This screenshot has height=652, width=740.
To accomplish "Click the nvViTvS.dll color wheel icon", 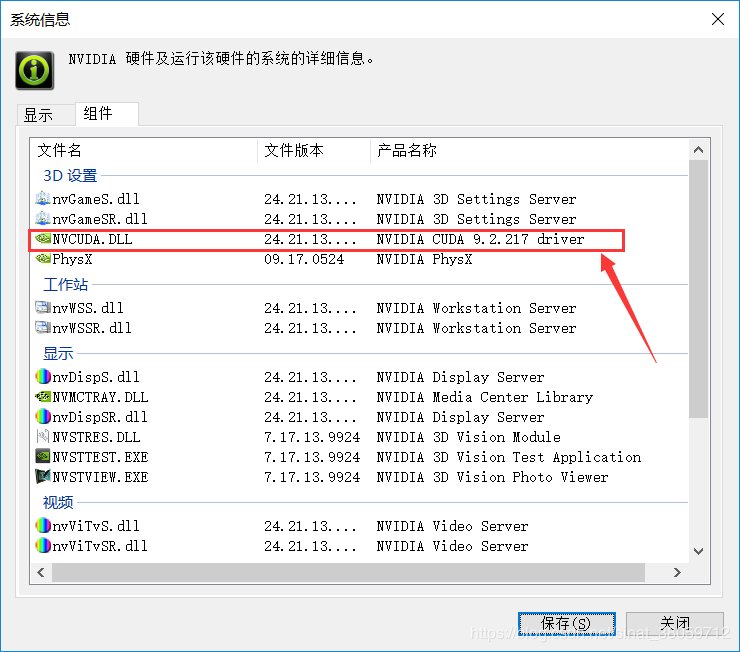I will pyautogui.click(x=43, y=526).
